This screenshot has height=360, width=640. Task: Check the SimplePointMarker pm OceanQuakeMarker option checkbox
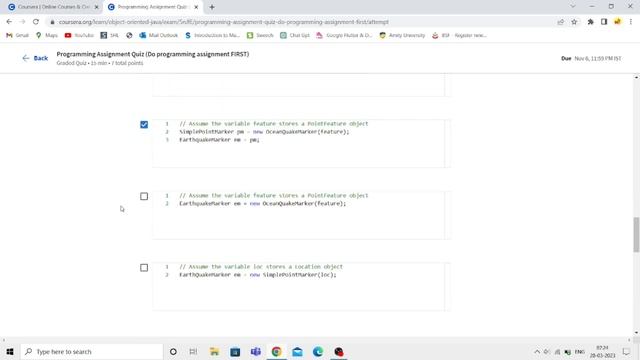click(144, 124)
